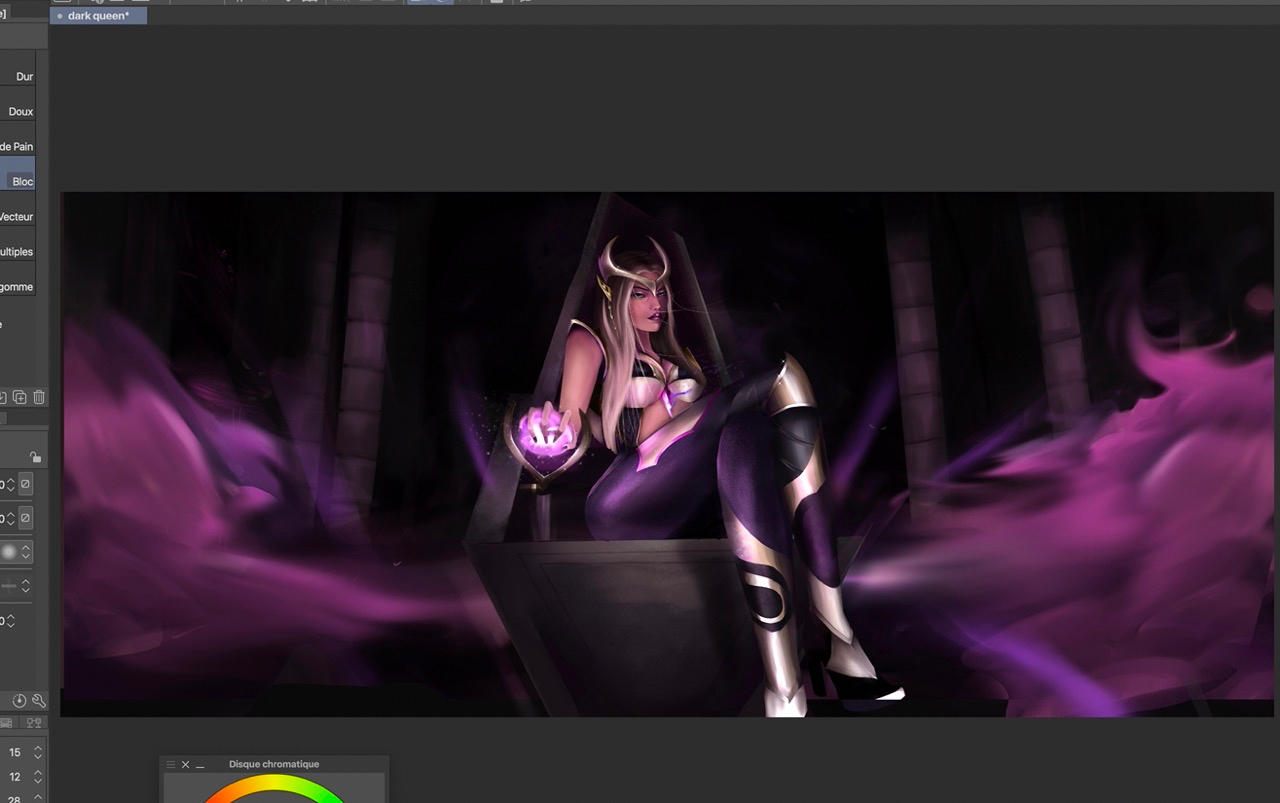Switch to the dark queen canvas tab
This screenshot has width=1280, height=803.
[x=98, y=15]
